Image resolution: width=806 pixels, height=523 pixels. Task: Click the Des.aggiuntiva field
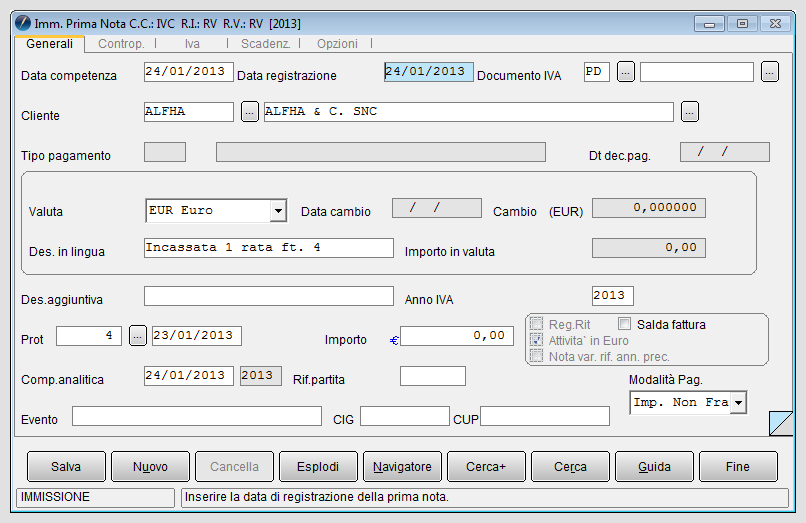click(x=269, y=296)
